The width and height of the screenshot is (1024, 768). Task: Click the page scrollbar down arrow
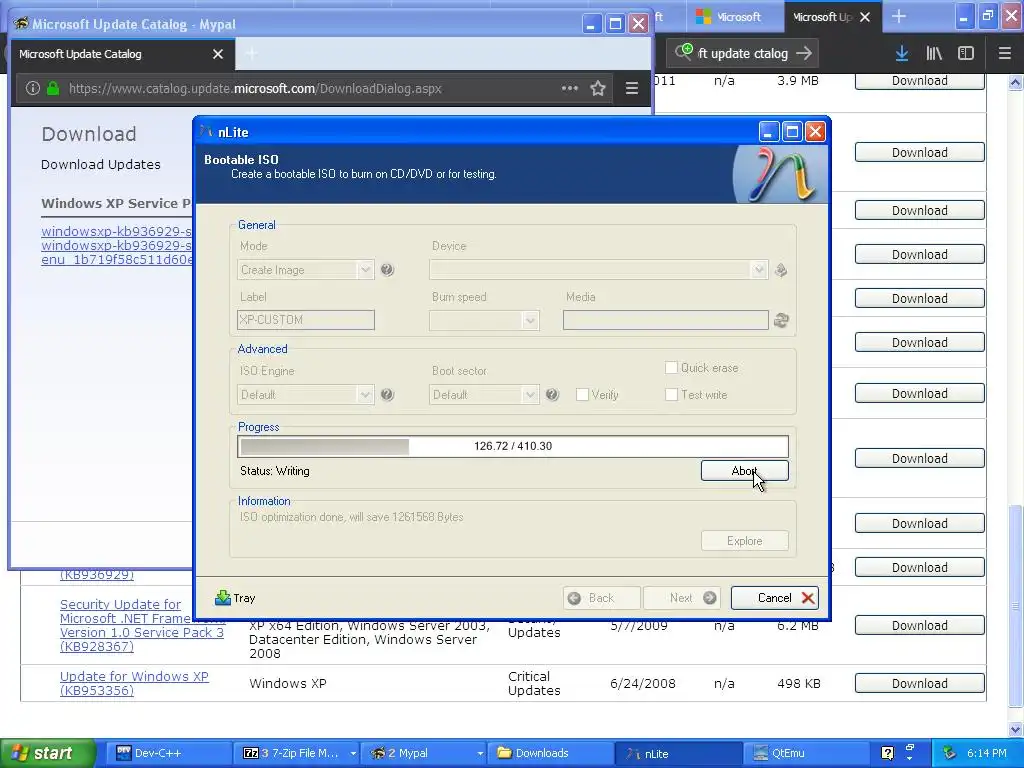tap(1015, 729)
